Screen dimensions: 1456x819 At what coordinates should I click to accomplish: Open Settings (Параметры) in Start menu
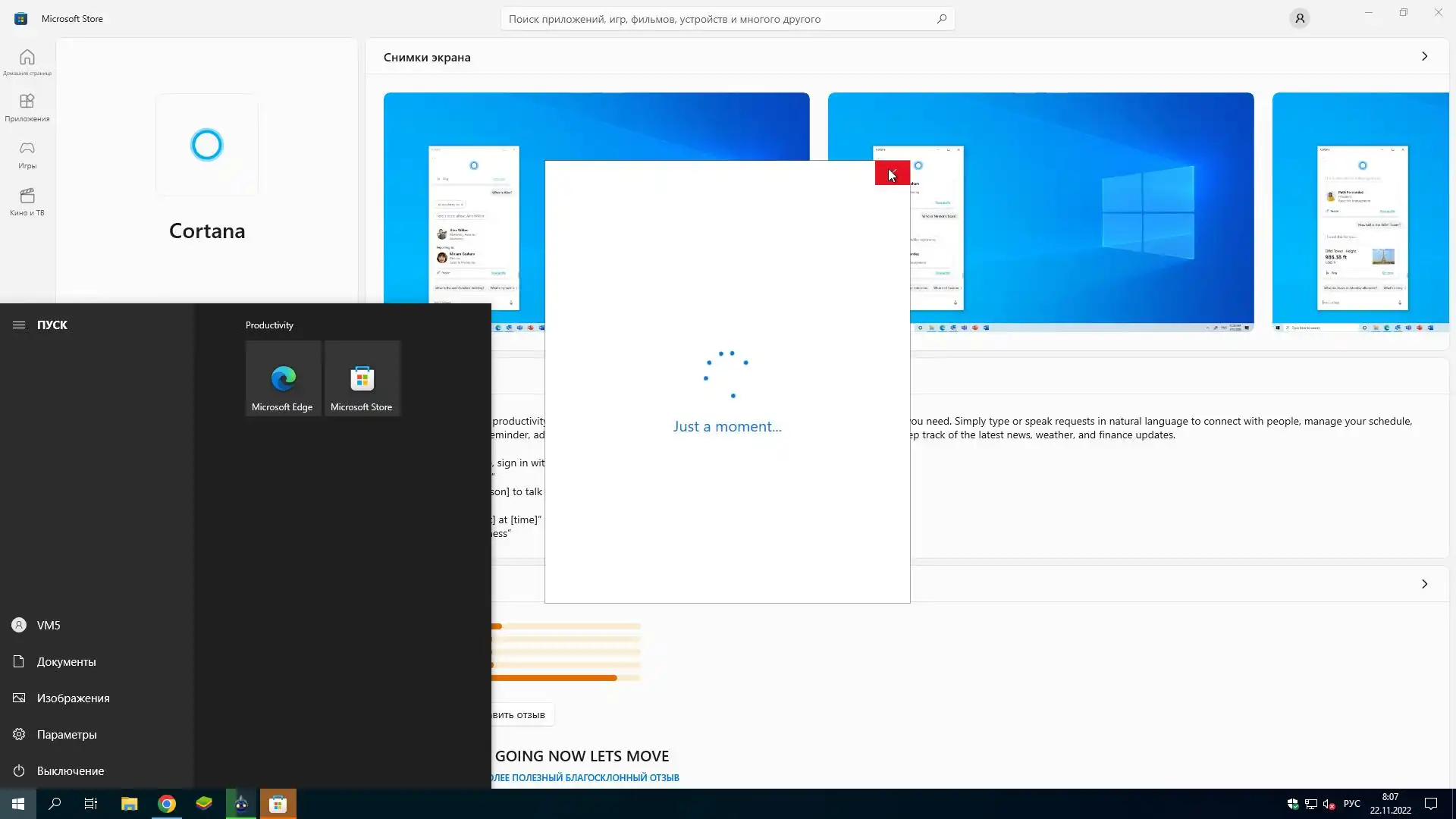[x=66, y=734]
